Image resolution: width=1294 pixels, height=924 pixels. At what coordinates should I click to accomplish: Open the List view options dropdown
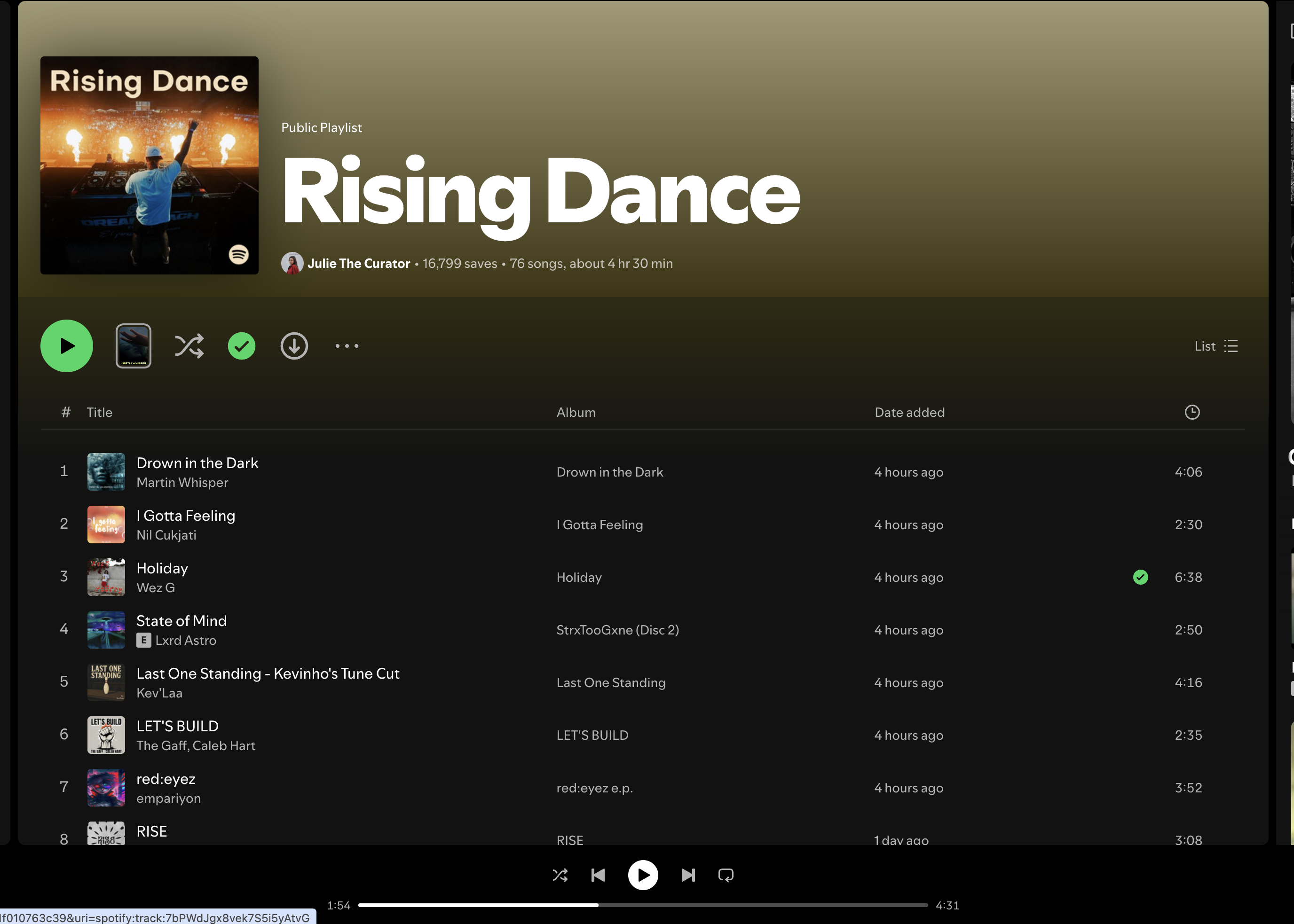(x=1216, y=346)
